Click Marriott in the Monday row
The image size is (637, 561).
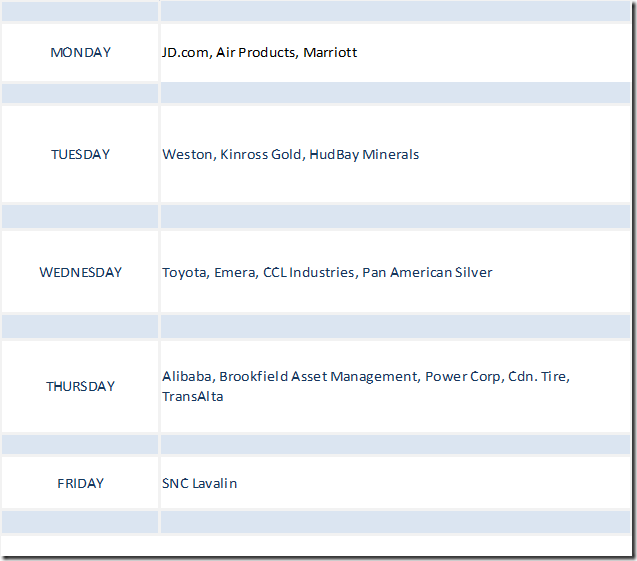click(x=330, y=52)
